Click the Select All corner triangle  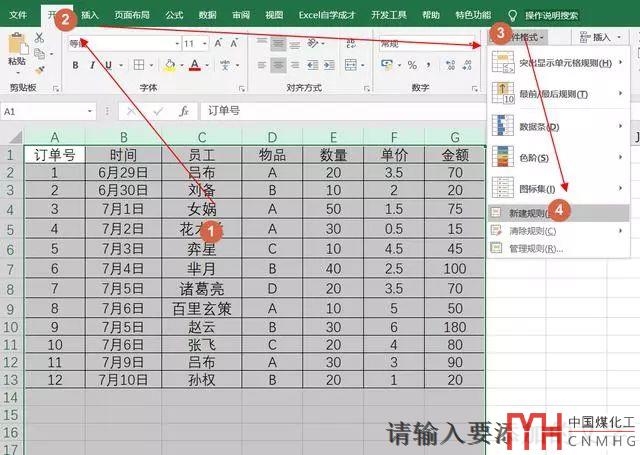click(x=12, y=136)
